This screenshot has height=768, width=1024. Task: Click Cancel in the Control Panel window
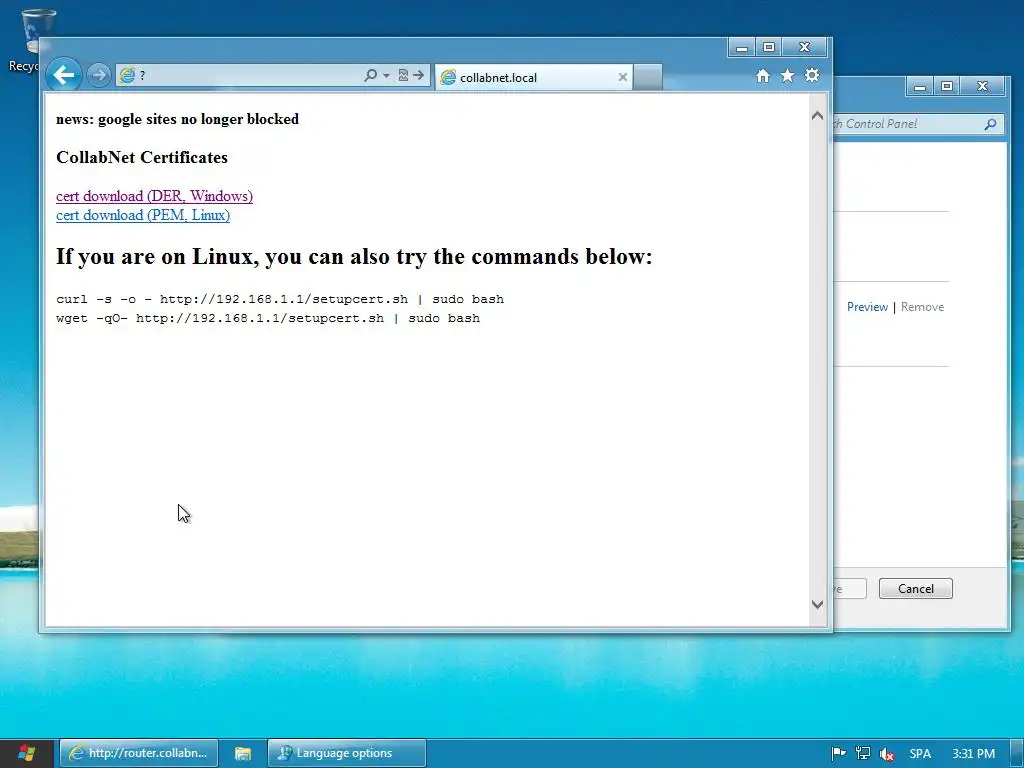(916, 588)
